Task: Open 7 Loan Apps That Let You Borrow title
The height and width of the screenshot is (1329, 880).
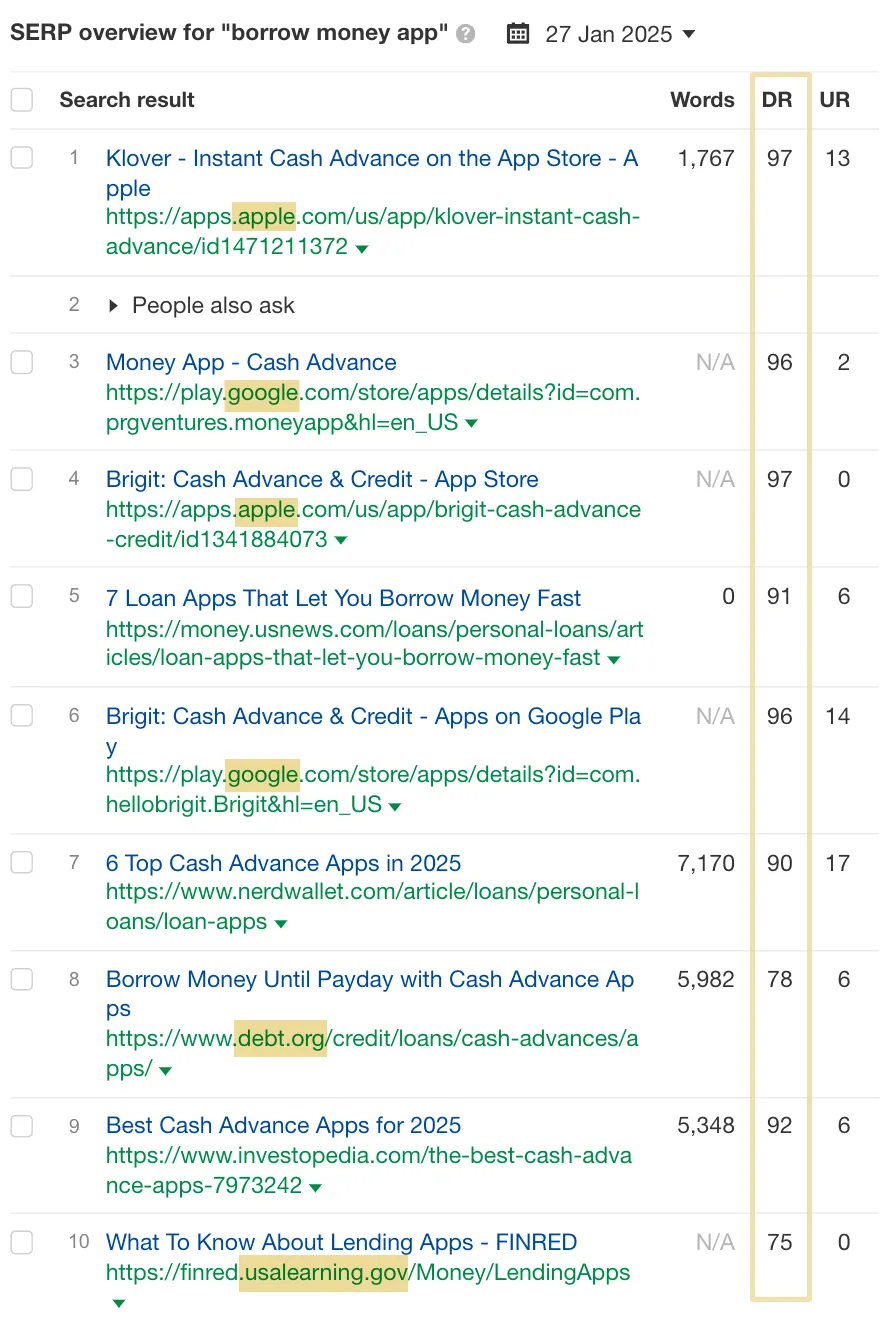Action: point(343,598)
